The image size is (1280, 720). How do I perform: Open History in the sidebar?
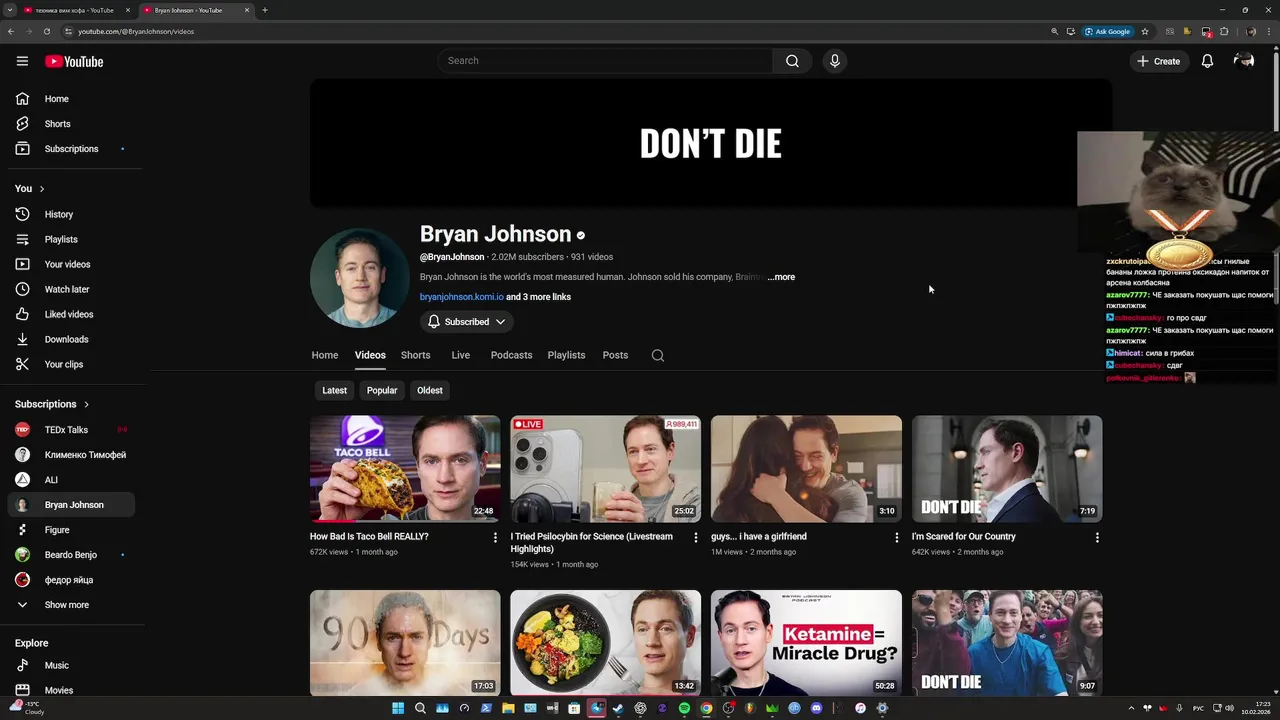point(71,214)
